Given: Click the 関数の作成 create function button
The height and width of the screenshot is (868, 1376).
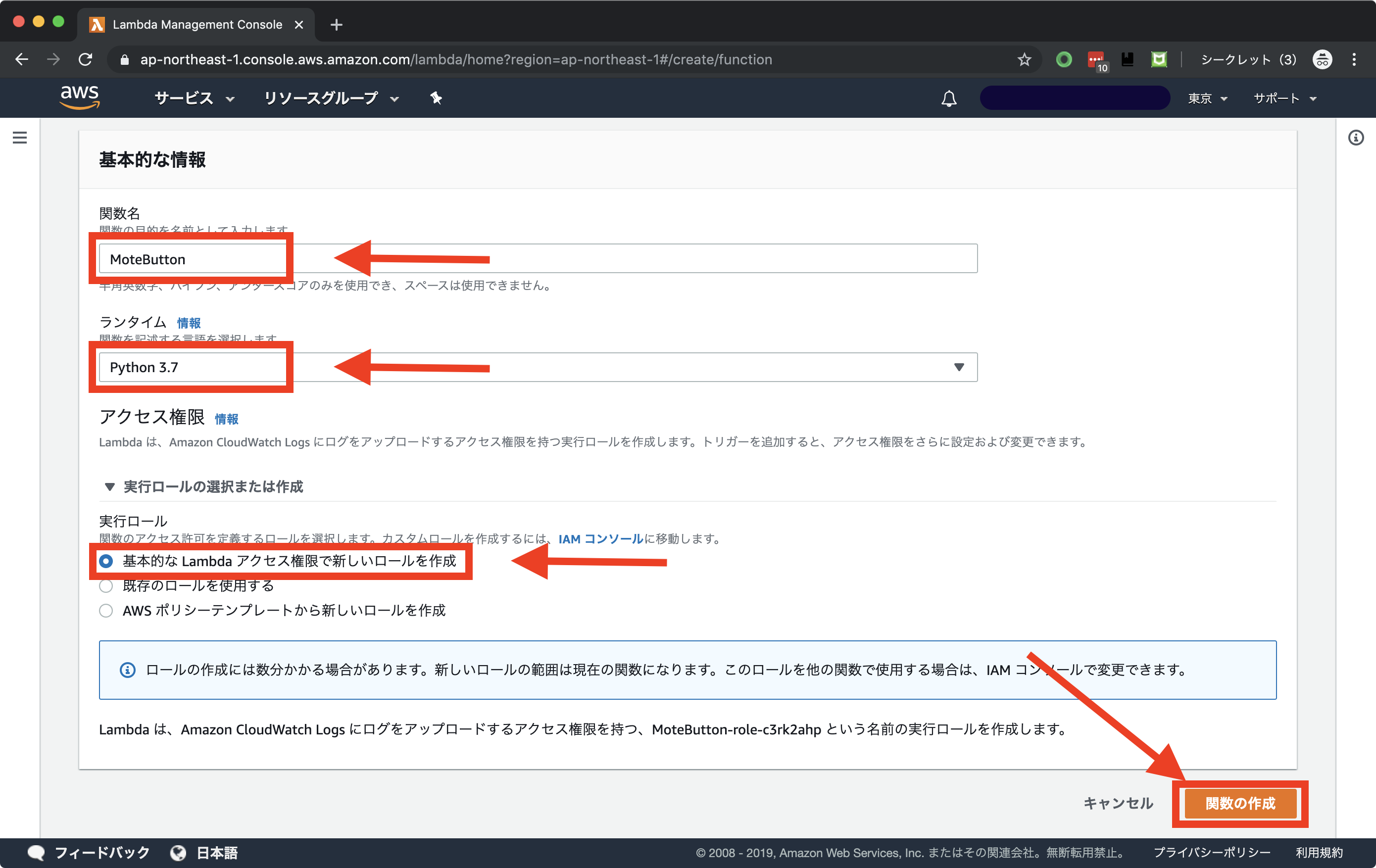Looking at the screenshot, I should tap(1240, 803).
